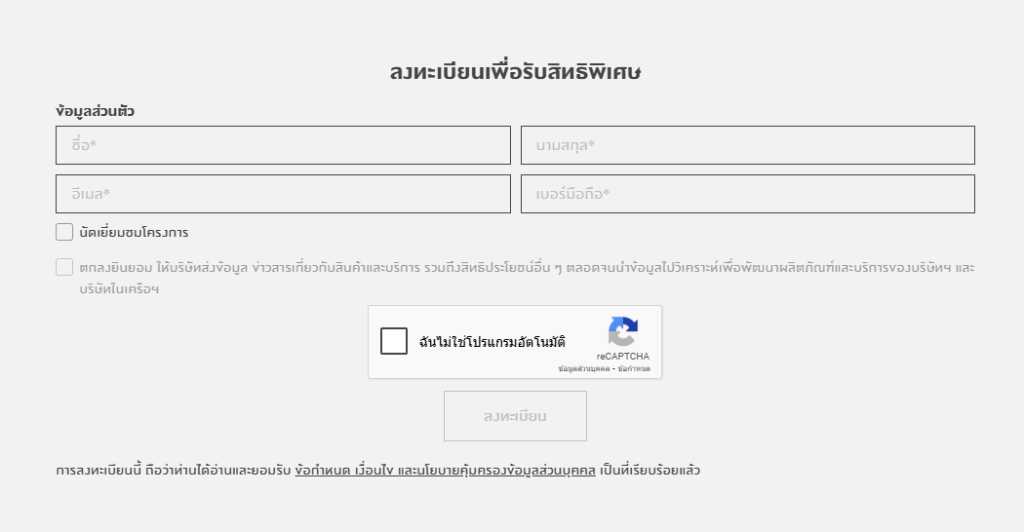Click the ข้อมูลส่วนตัว section label
Screen dimensions: 1024x532
click(x=95, y=111)
